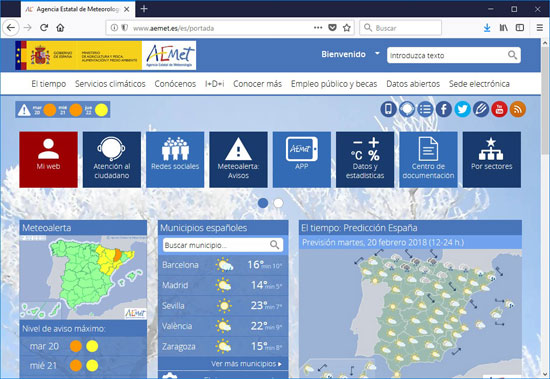Open Predicción España weather map
Screen dimensions: 550x379
(410, 313)
